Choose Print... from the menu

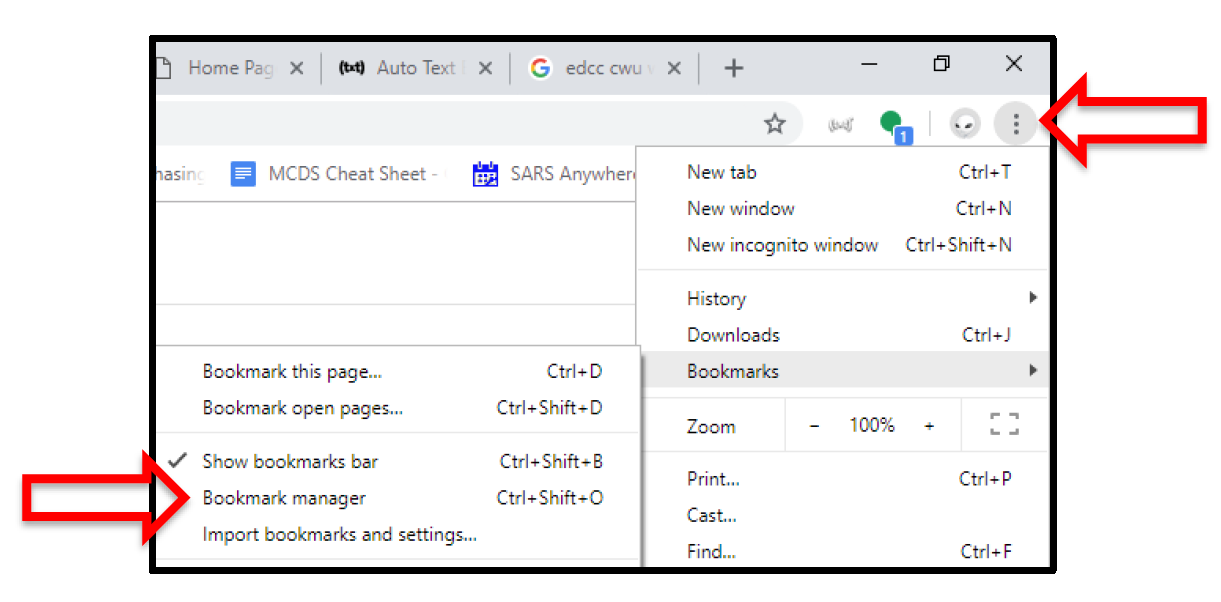(x=843, y=479)
